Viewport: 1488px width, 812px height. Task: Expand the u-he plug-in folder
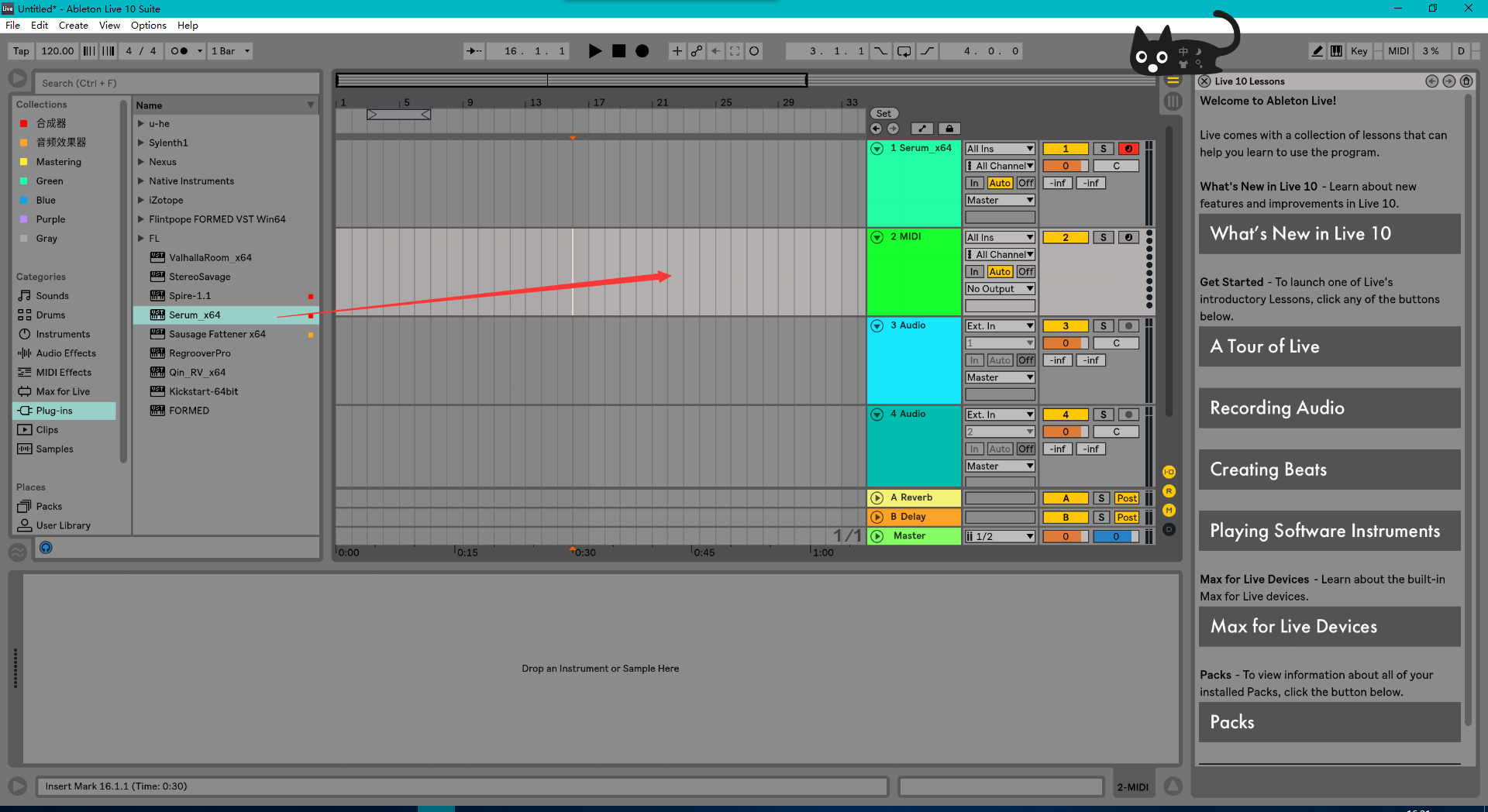141,123
